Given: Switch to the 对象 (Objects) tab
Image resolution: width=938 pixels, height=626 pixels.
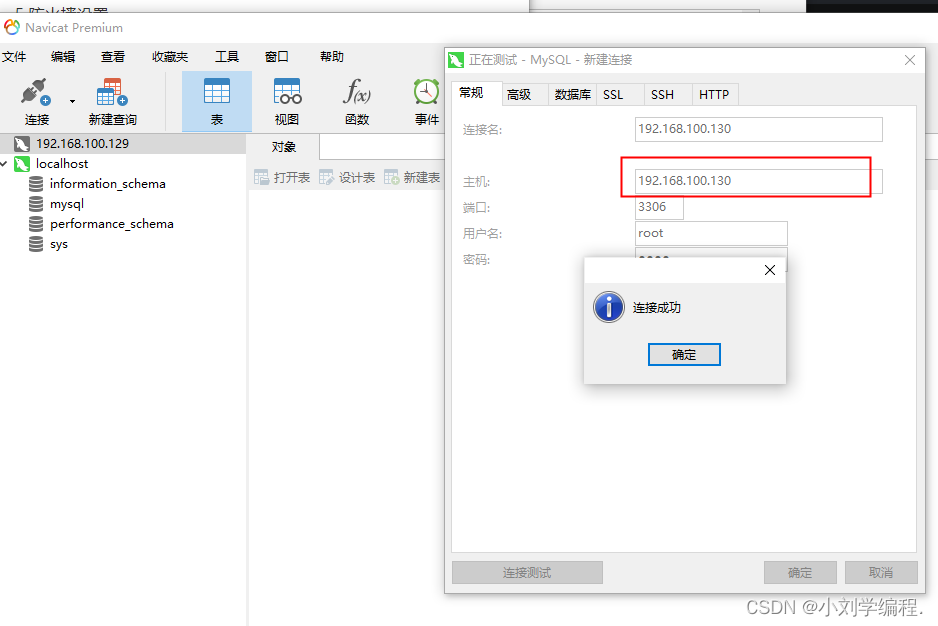Looking at the screenshot, I should click(x=284, y=147).
